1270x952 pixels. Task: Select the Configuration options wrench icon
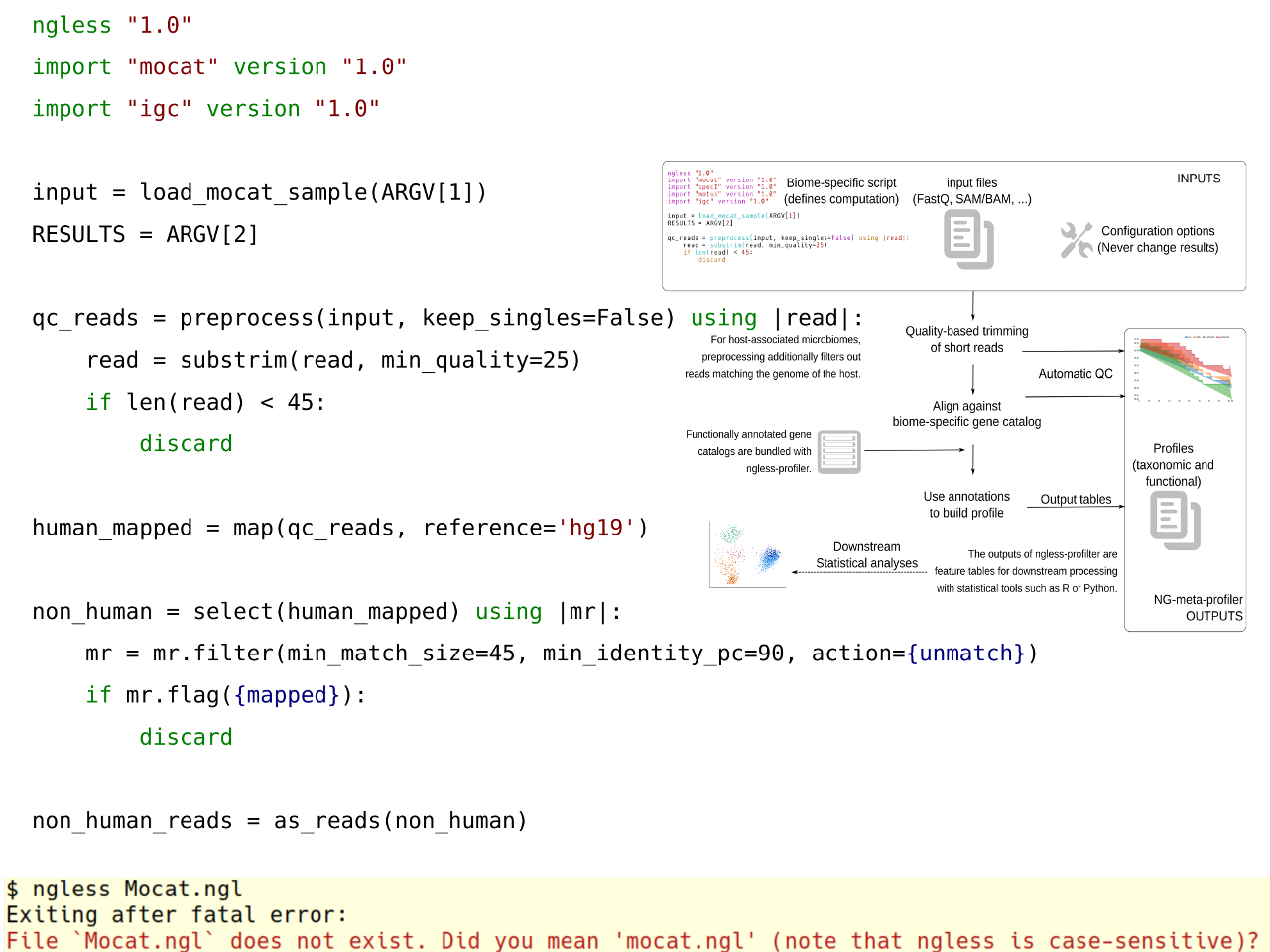pos(1077,240)
